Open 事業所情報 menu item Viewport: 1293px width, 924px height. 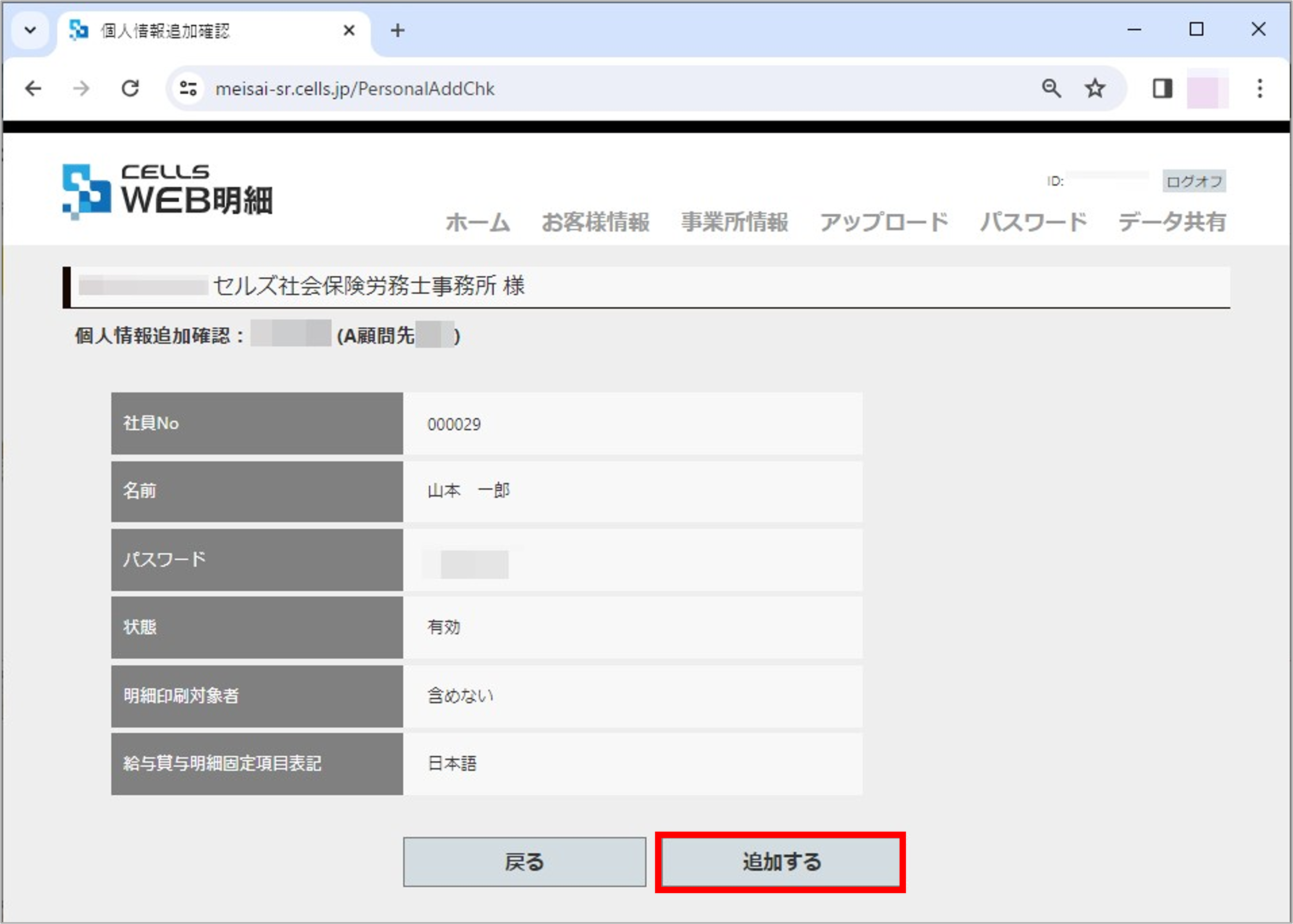pyautogui.click(x=735, y=222)
